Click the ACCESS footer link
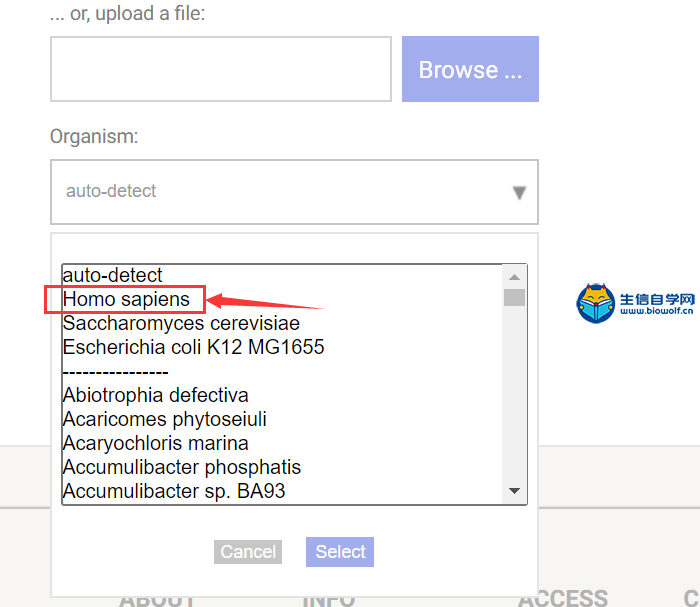The height and width of the screenshot is (607, 700). point(563,599)
